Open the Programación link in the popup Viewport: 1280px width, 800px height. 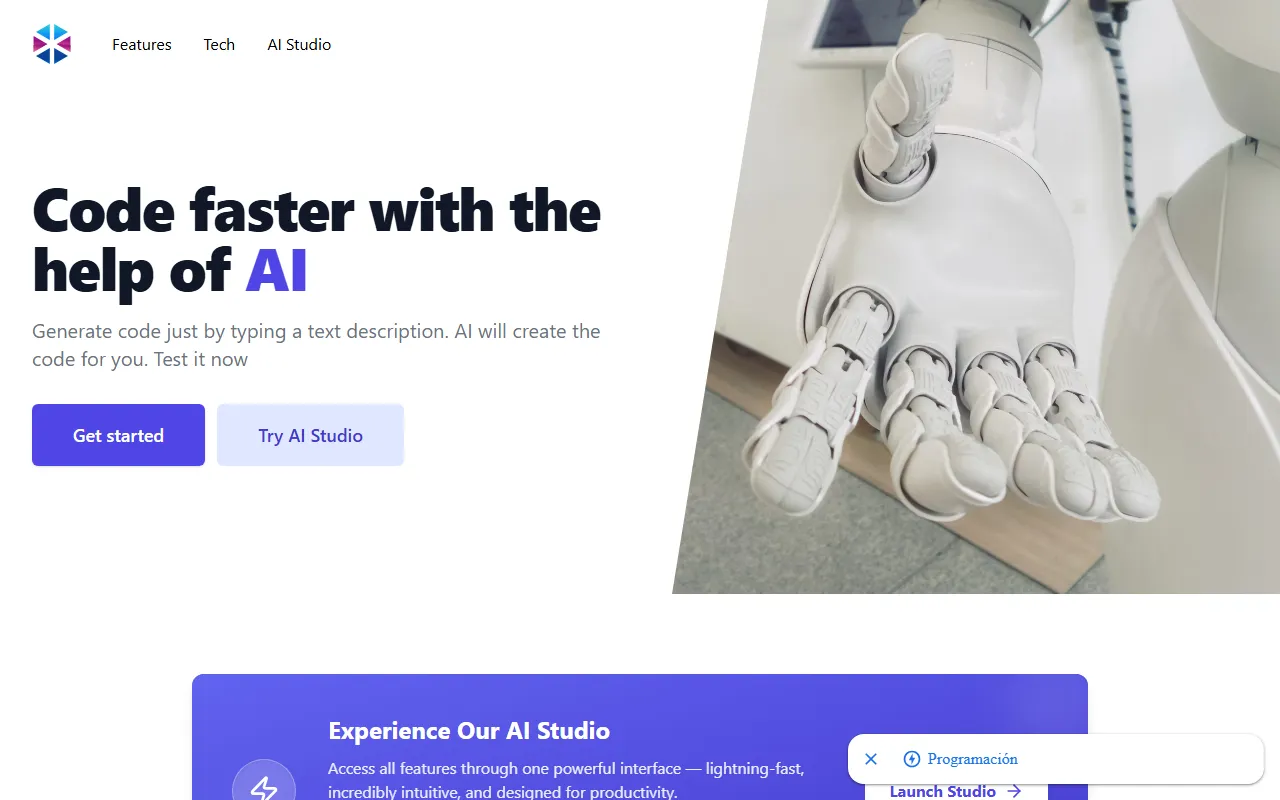tap(972, 759)
